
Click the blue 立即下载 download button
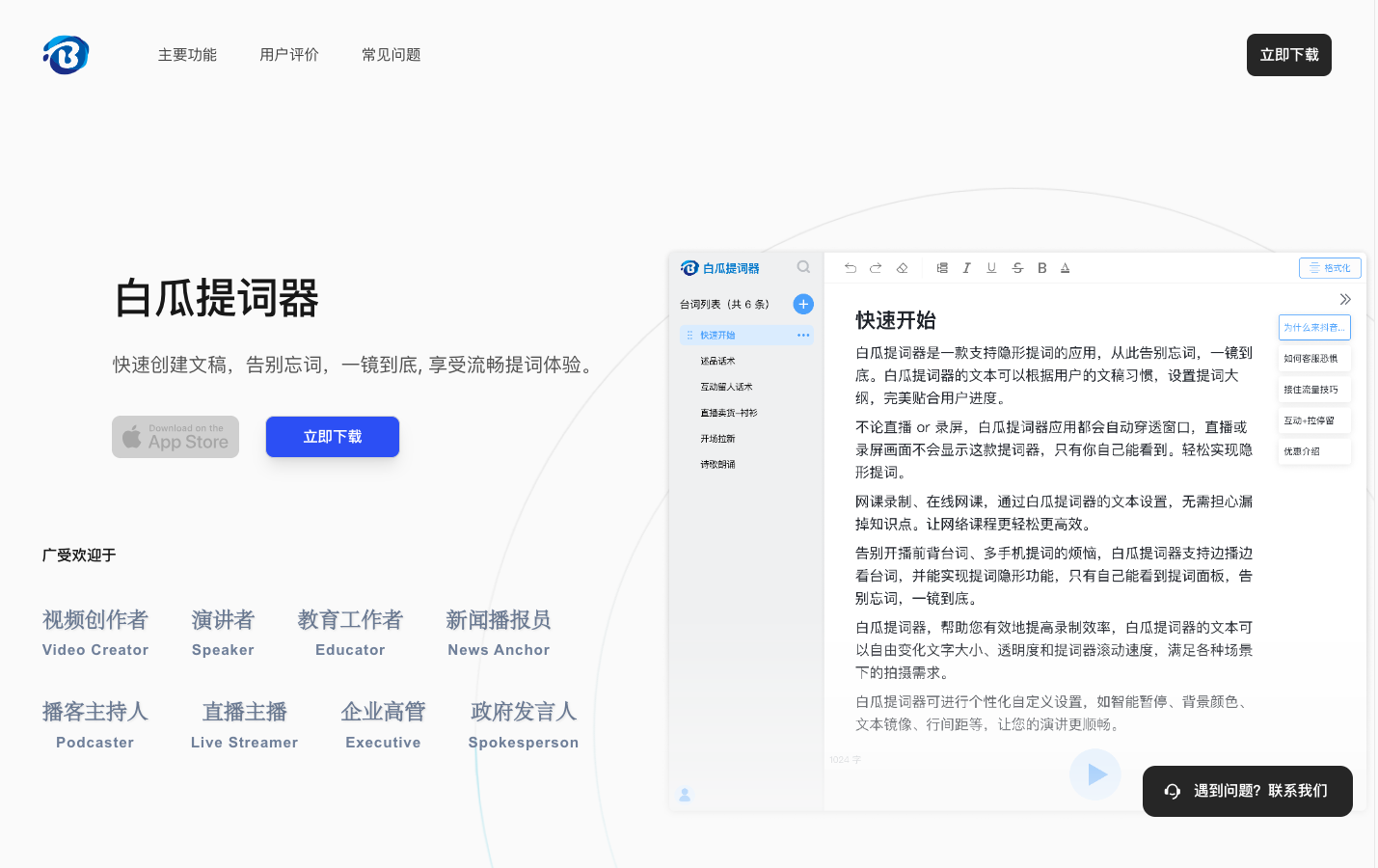pos(332,436)
